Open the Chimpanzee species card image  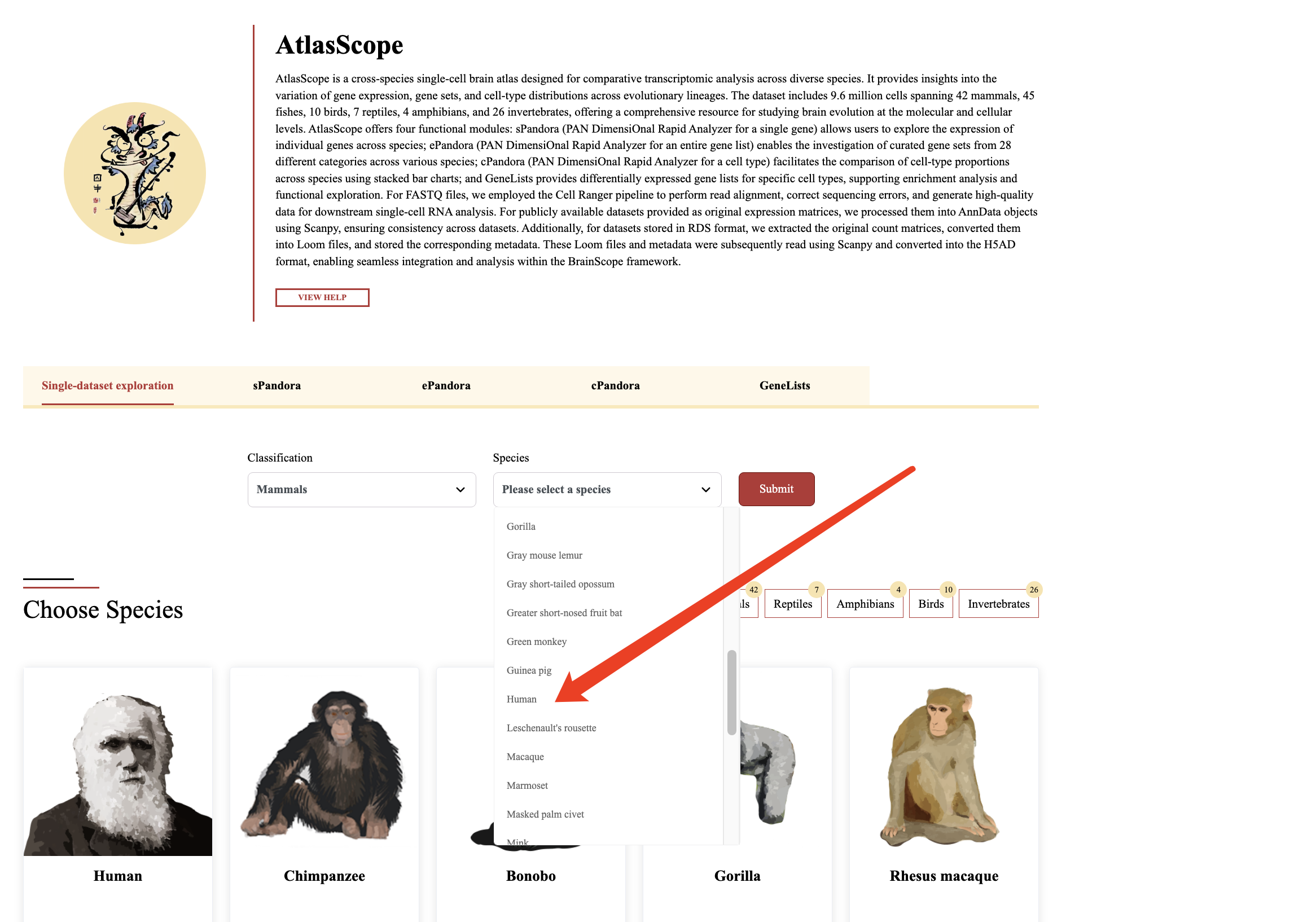[324, 762]
